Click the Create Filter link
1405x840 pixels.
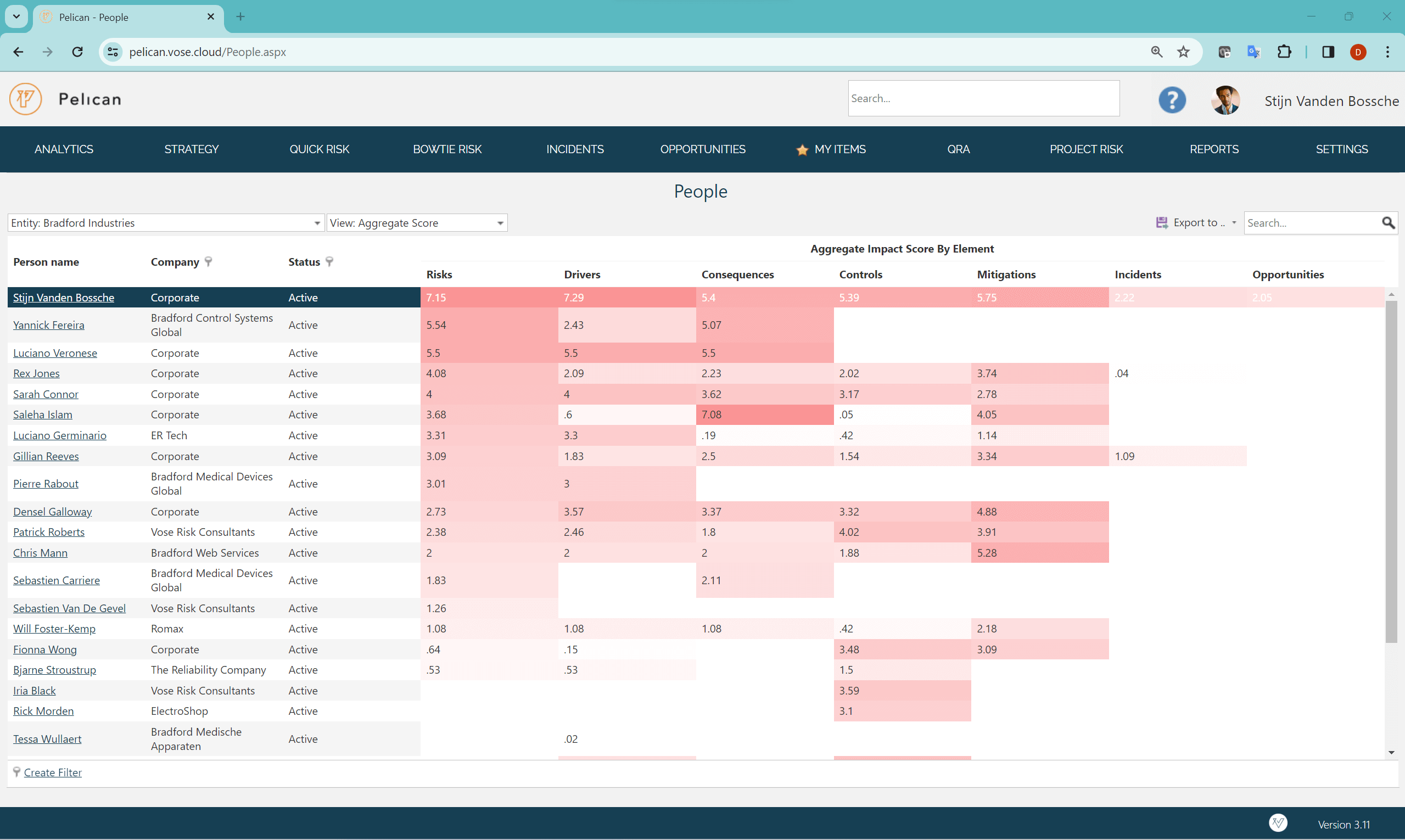pyautogui.click(x=53, y=772)
